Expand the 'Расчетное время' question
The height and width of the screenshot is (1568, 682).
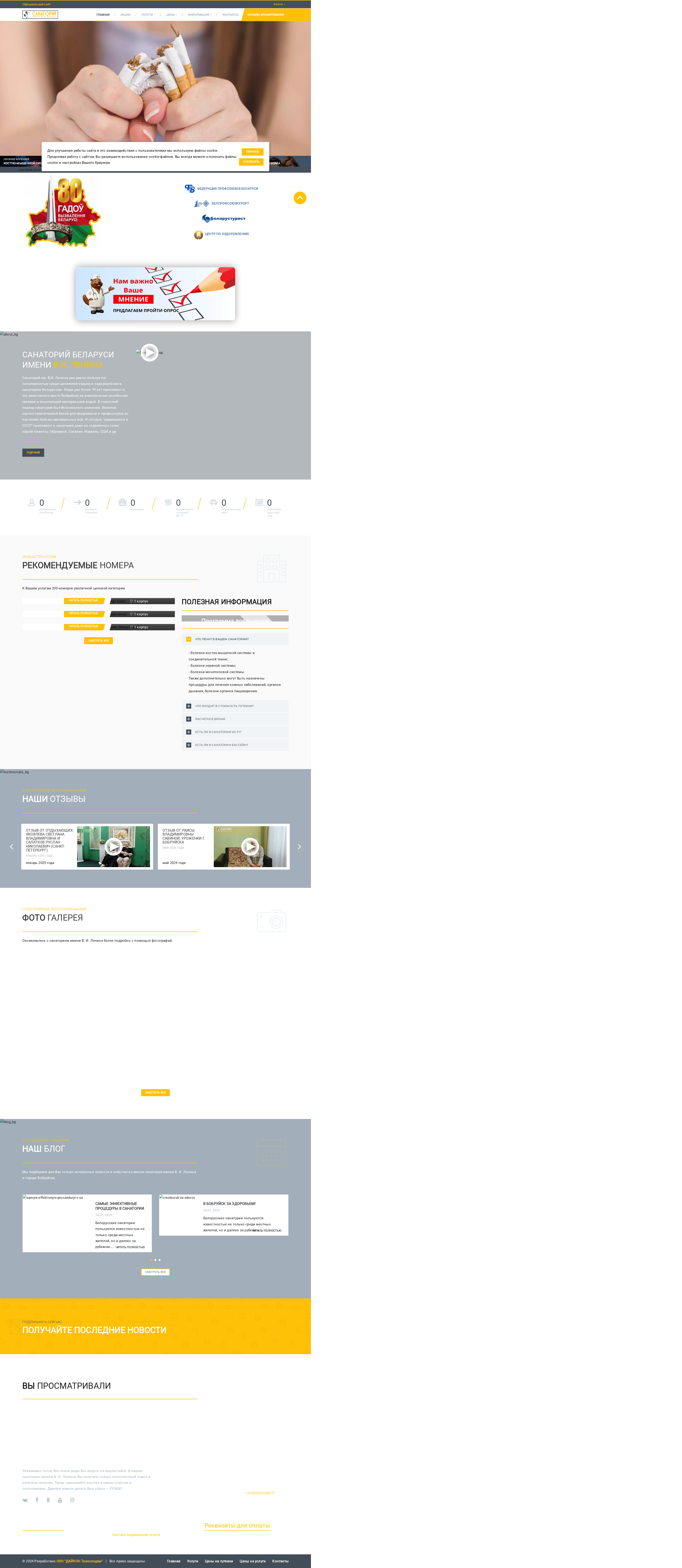235,719
